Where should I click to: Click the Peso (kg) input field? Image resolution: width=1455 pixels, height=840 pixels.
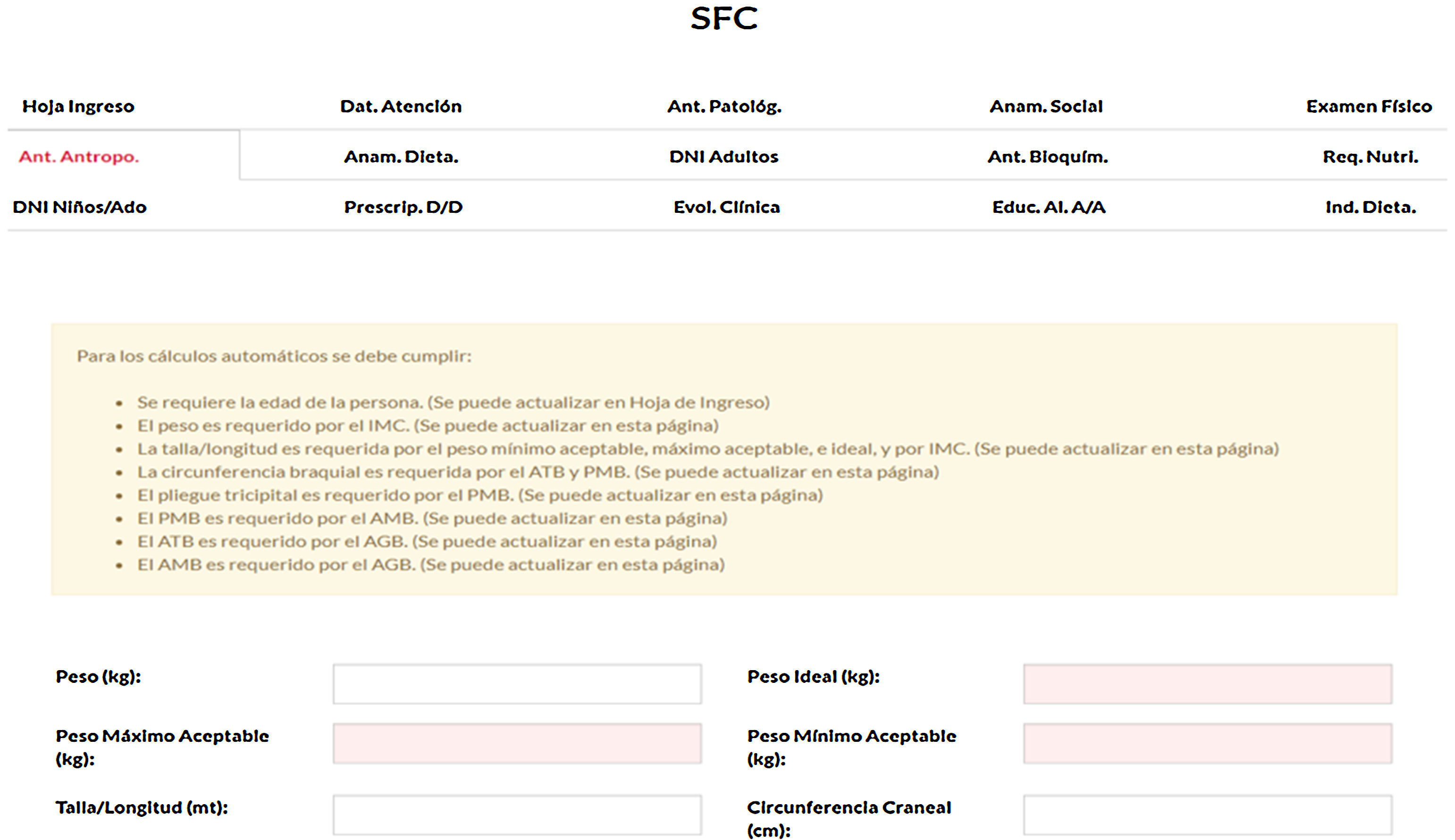pyautogui.click(x=517, y=684)
